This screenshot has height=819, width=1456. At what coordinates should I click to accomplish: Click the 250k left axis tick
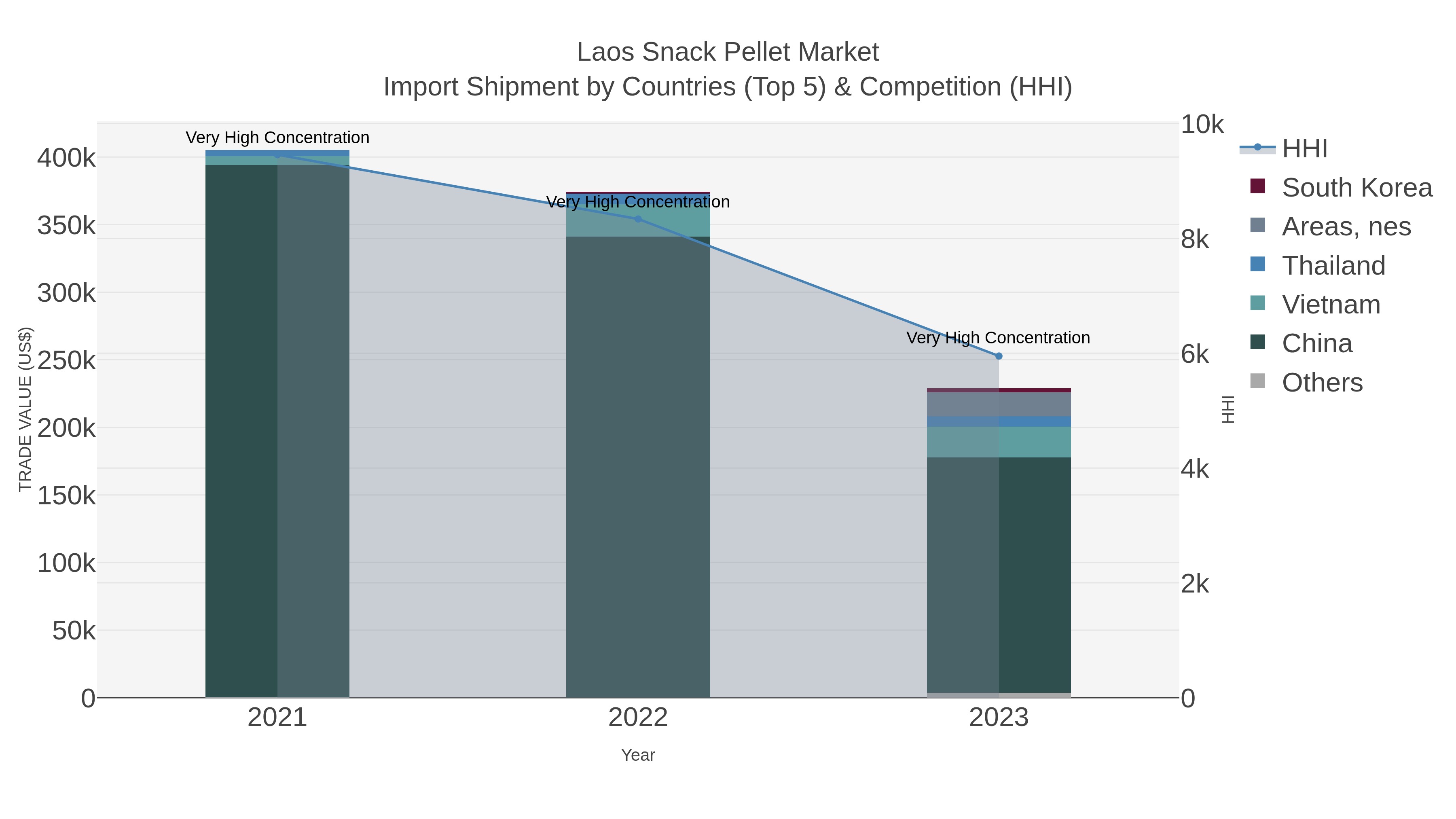66,361
